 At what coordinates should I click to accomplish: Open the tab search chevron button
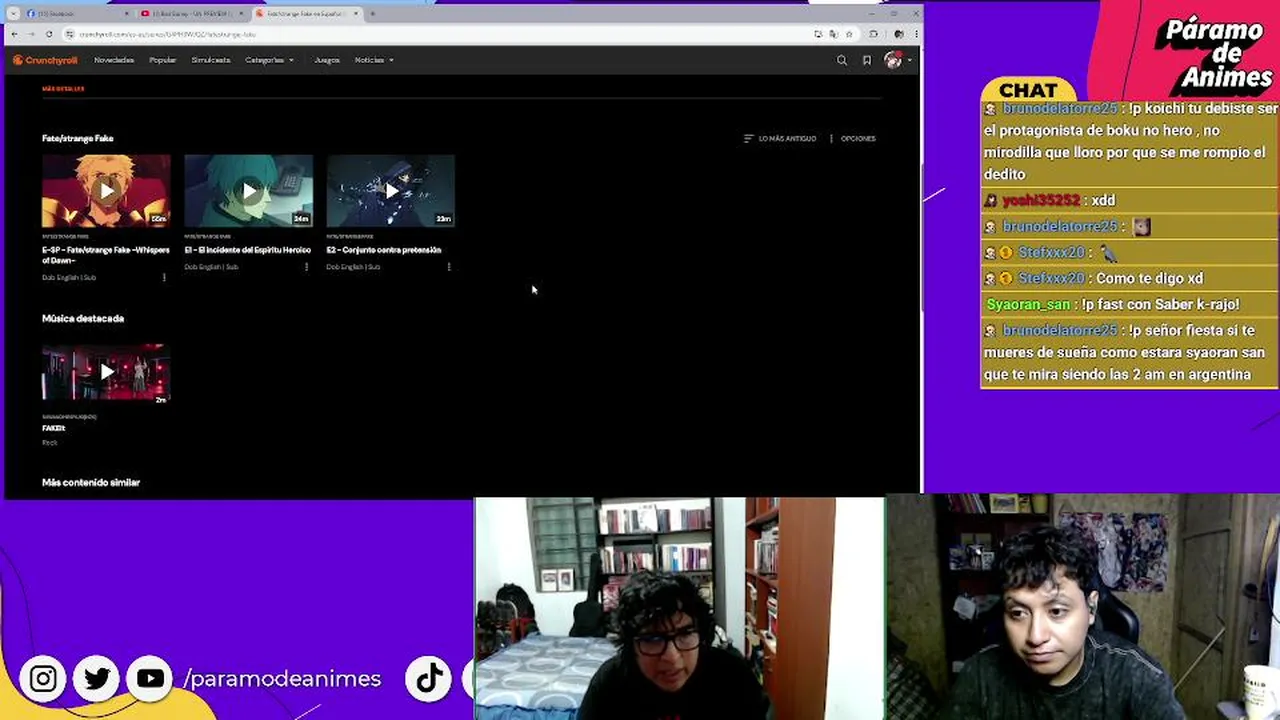(x=13, y=13)
